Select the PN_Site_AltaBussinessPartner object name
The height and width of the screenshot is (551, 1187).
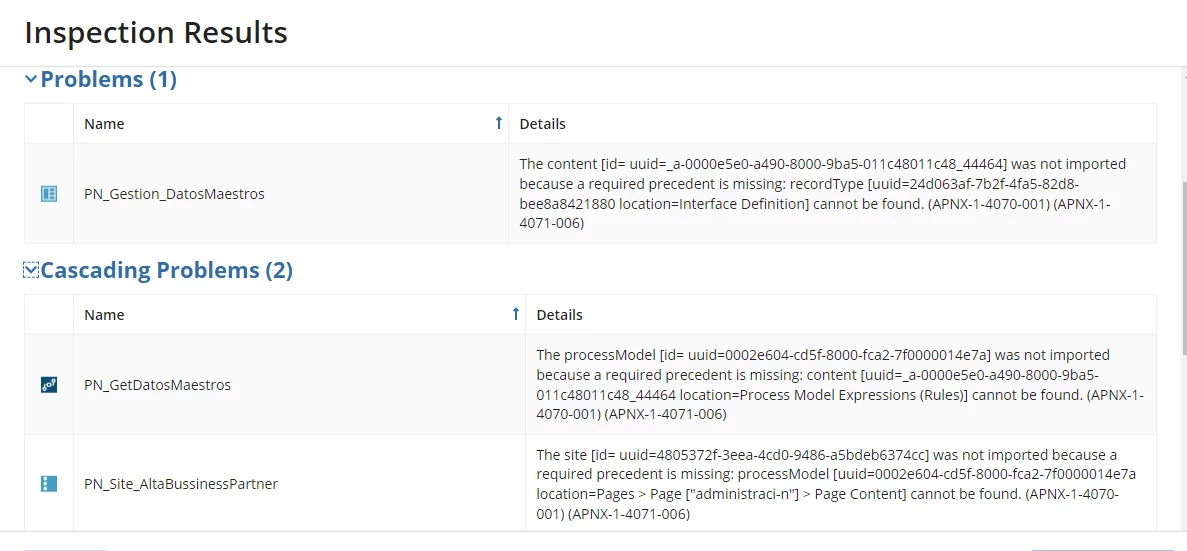tap(181, 484)
